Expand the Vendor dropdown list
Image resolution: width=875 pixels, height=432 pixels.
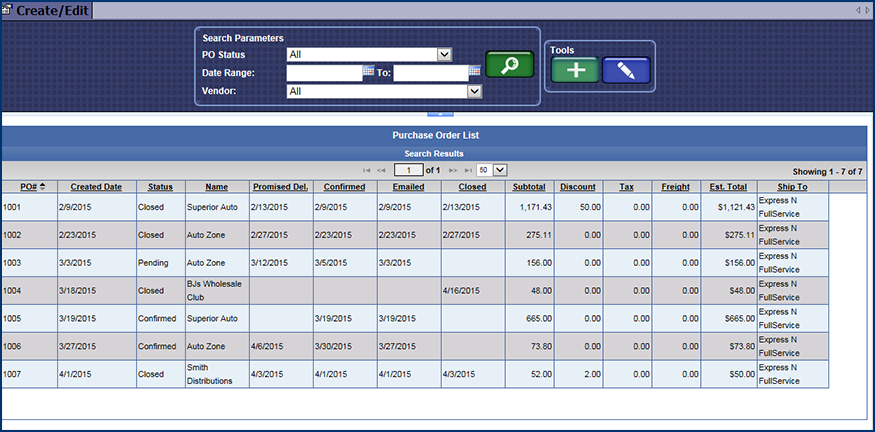pyautogui.click(x=384, y=91)
